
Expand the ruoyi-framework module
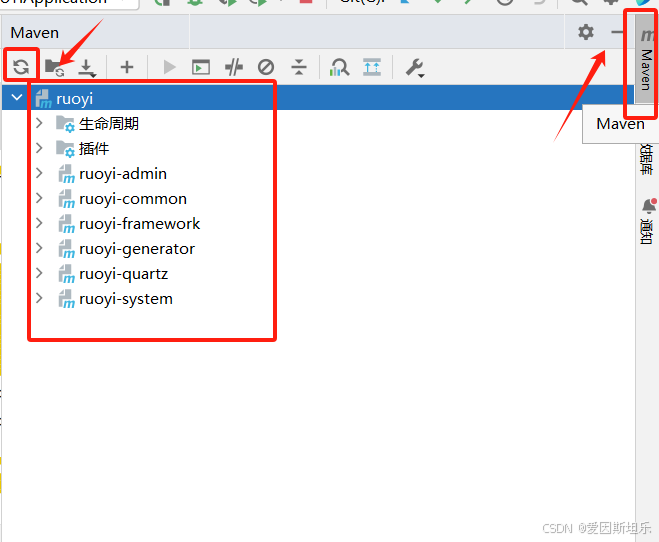pos(39,223)
